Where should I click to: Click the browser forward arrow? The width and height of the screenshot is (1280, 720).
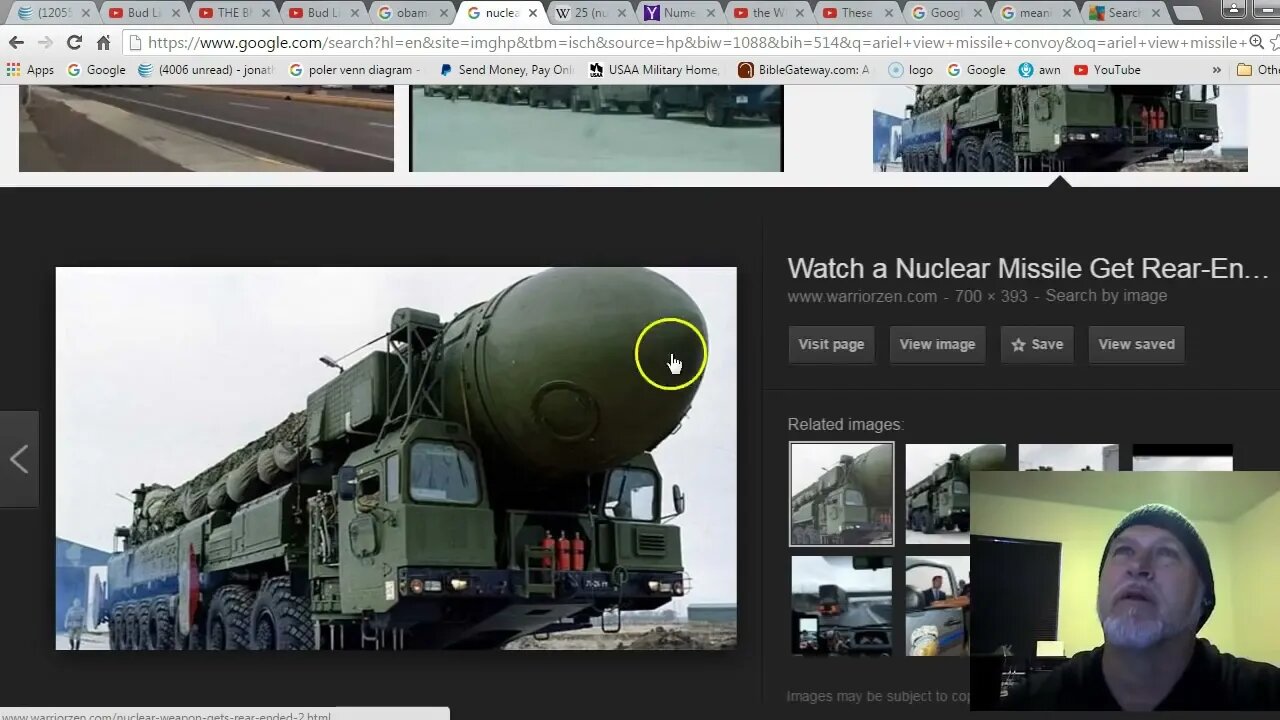45,42
